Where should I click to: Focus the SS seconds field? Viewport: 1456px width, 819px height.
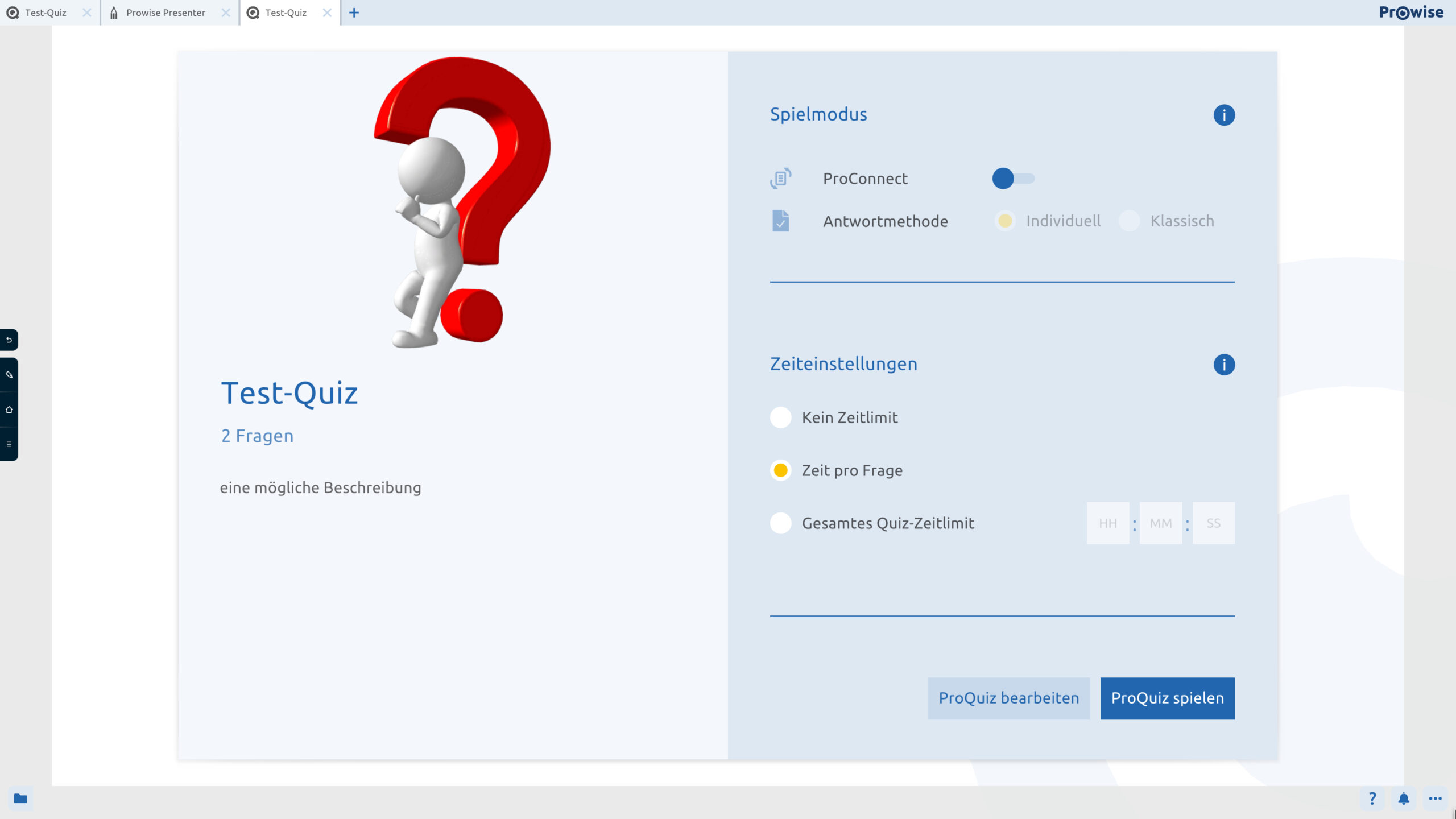1213,523
